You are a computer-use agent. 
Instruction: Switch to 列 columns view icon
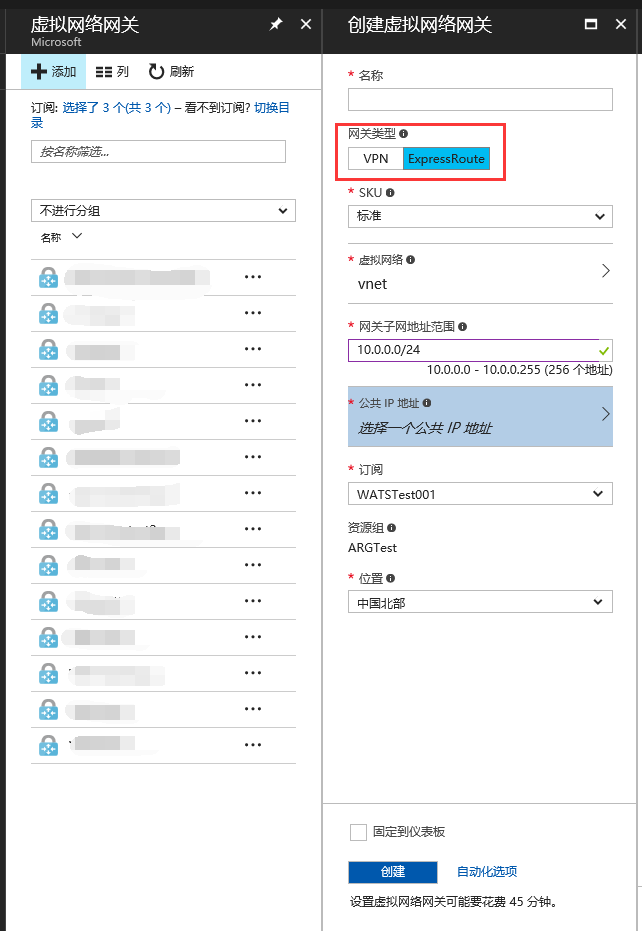point(104,72)
